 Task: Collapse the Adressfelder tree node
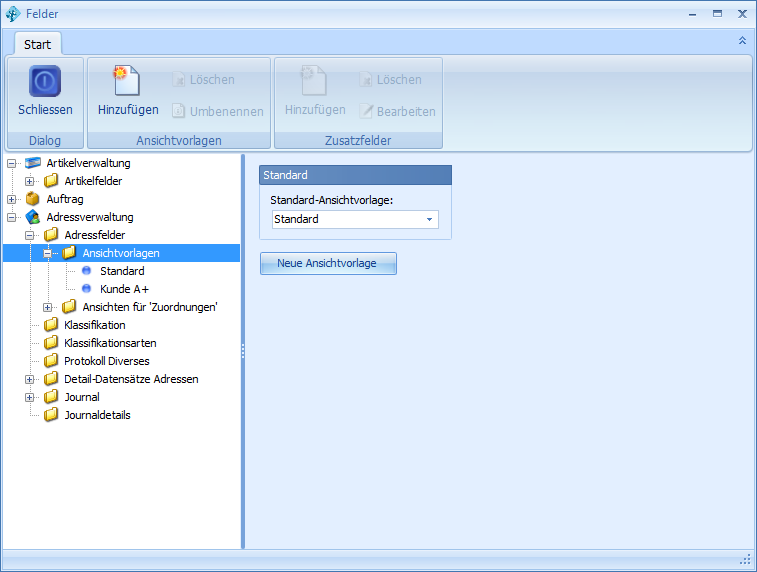(x=30, y=235)
